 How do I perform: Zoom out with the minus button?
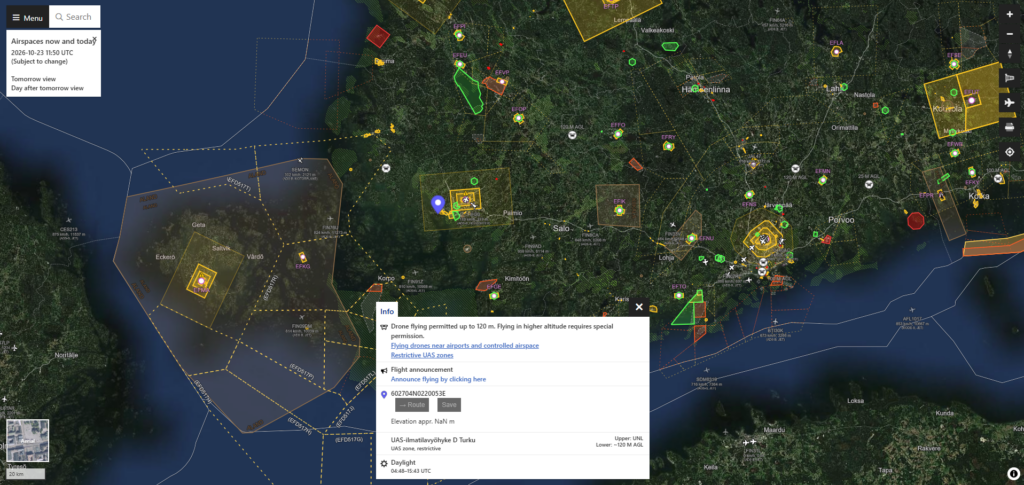[x=1010, y=33]
